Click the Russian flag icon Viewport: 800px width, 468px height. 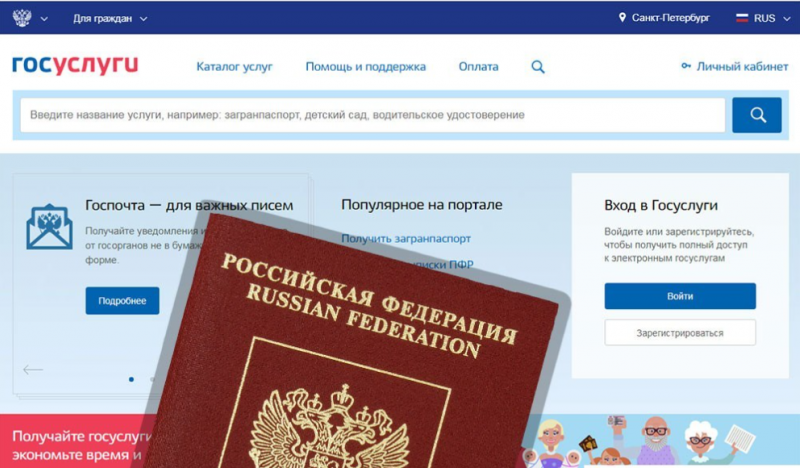742,18
